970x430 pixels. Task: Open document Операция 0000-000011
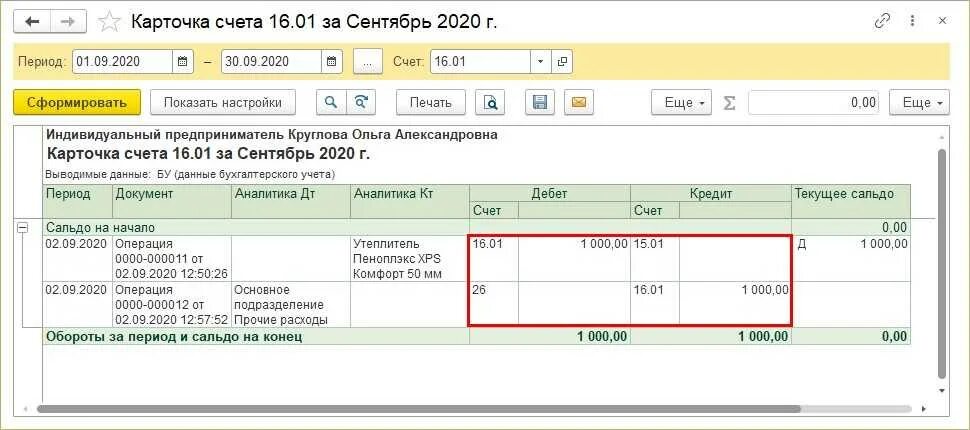tap(172, 259)
